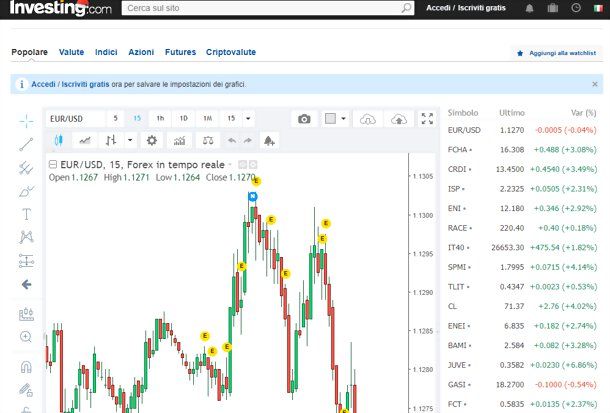This screenshot has width=610, height=413.
Task: Save chart layout to cloud
Action: 399,119
